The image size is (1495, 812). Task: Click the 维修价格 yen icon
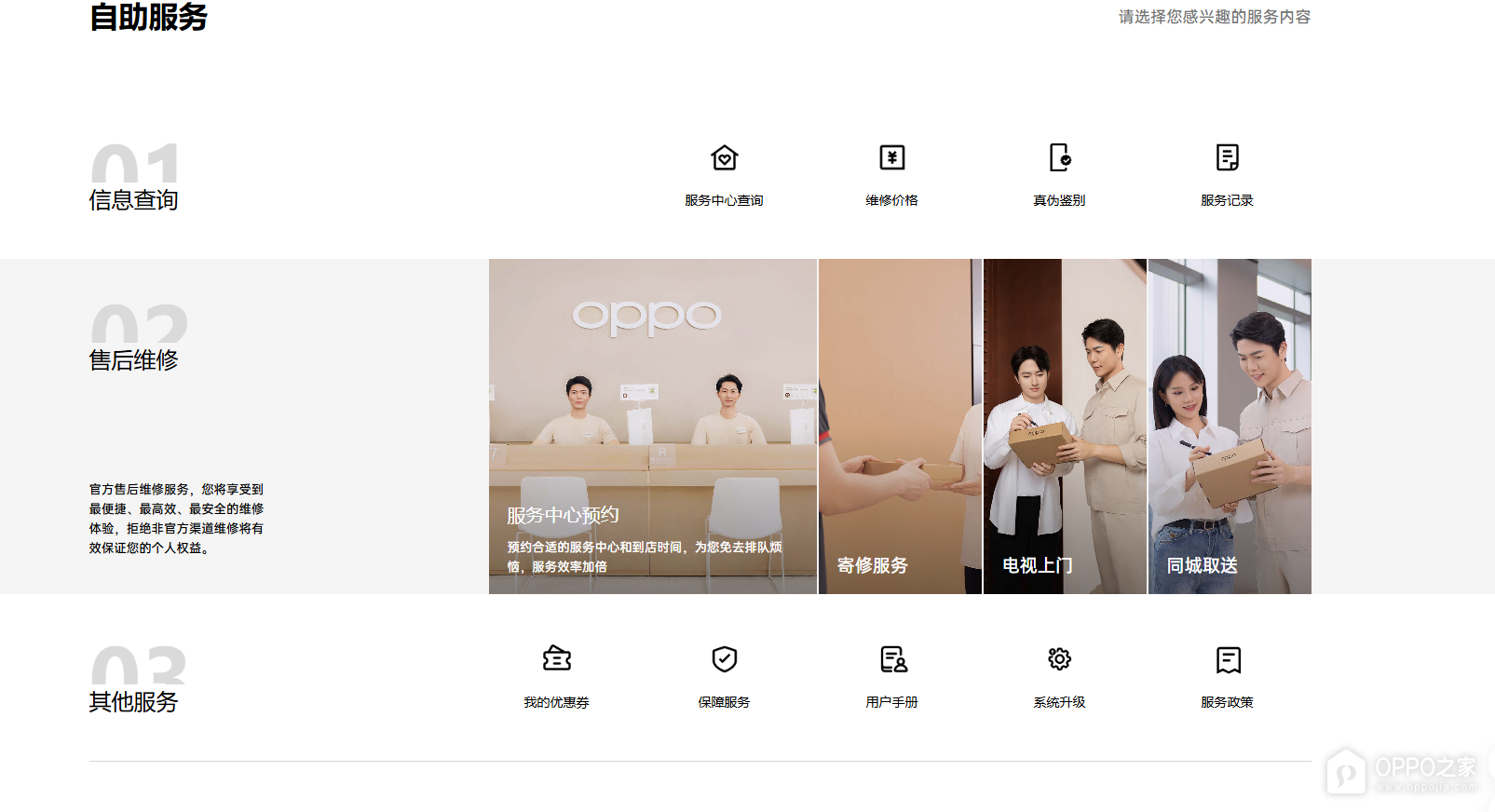pyautogui.click(x=892, y=157)
